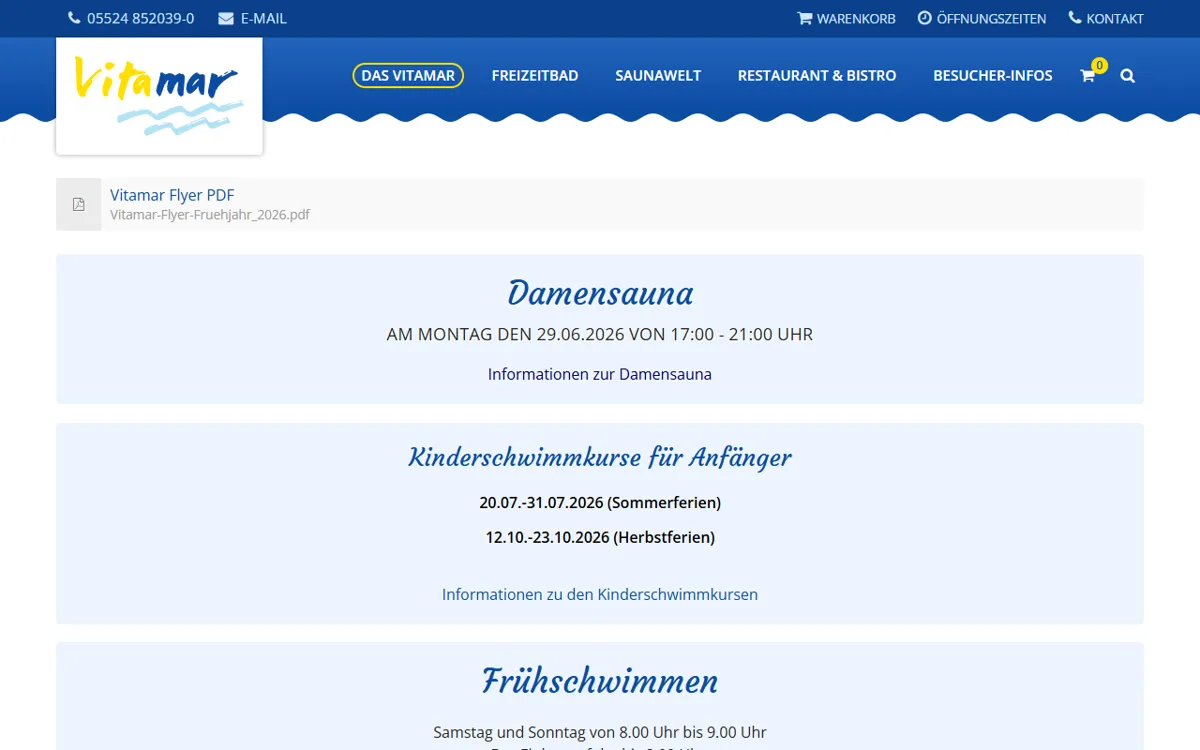Open search via the magnifier icon

1128,75
